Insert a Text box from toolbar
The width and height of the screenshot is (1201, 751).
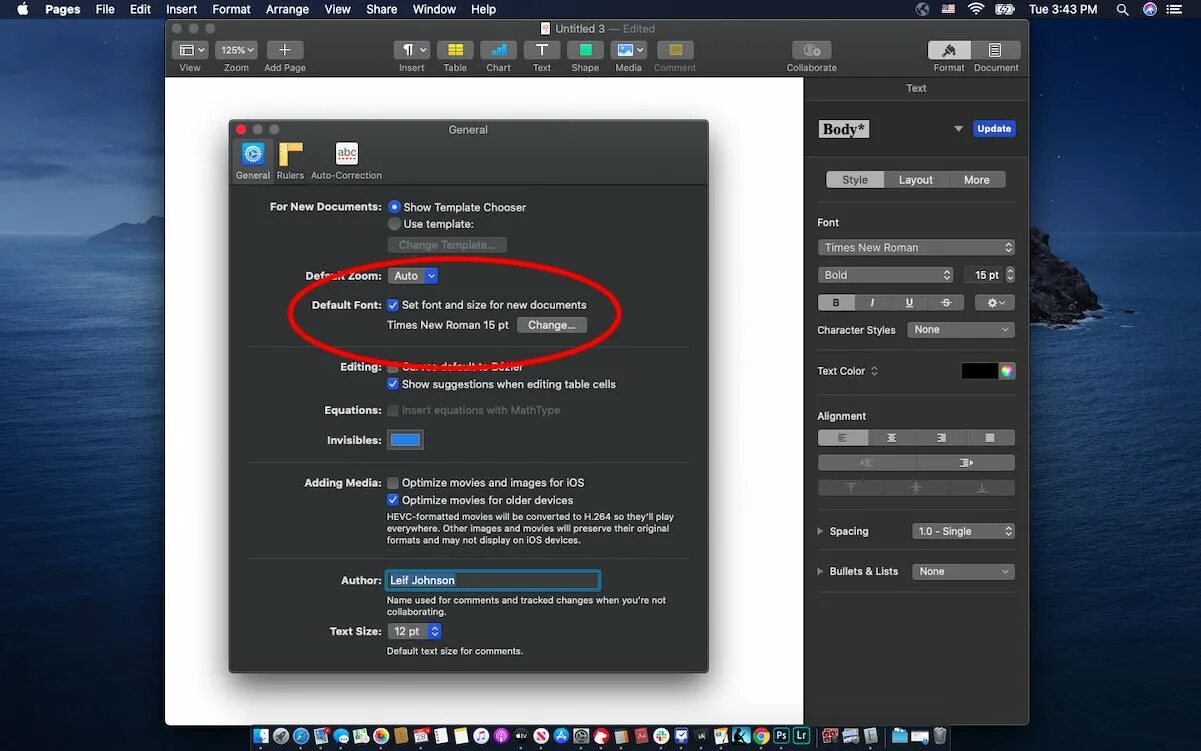click(x=541, y=50)
